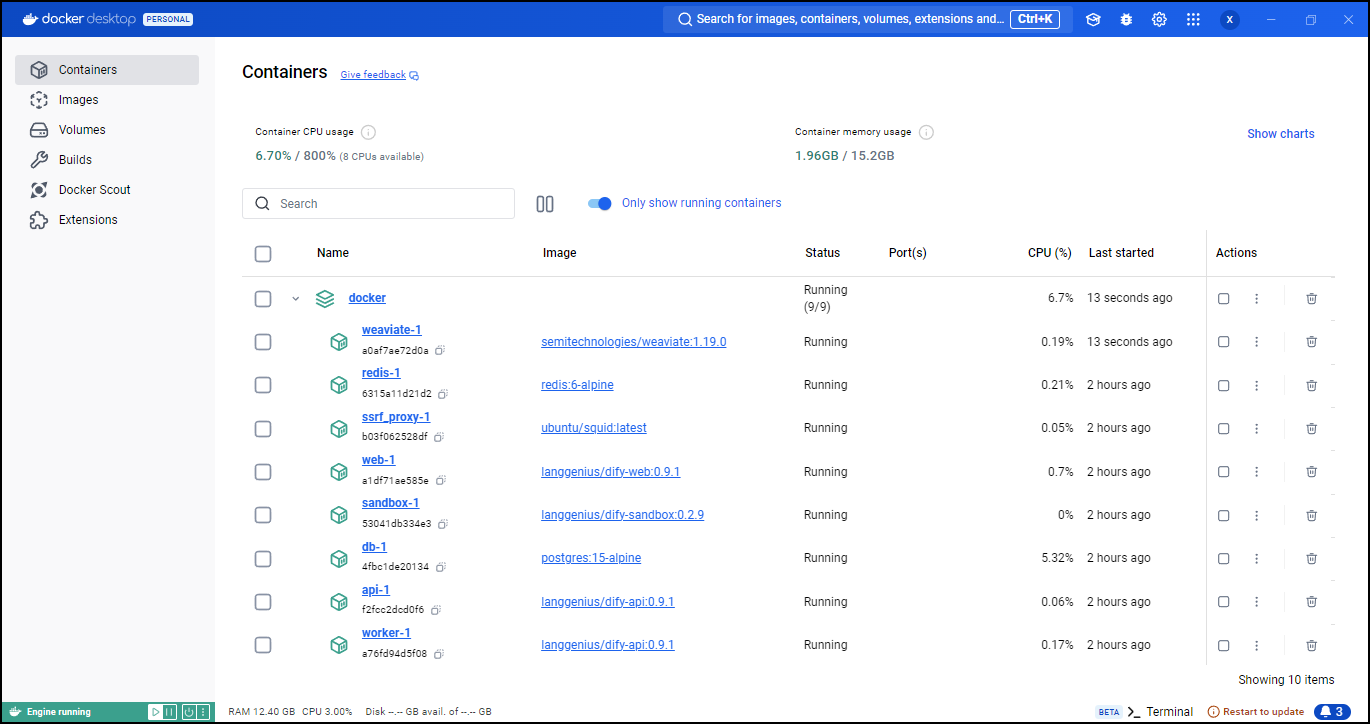Pause the Docker engine from status bar
Image resolution: width=1370 pixels, height=724 pixels.
pyautogui.click(x=170, y=712)
